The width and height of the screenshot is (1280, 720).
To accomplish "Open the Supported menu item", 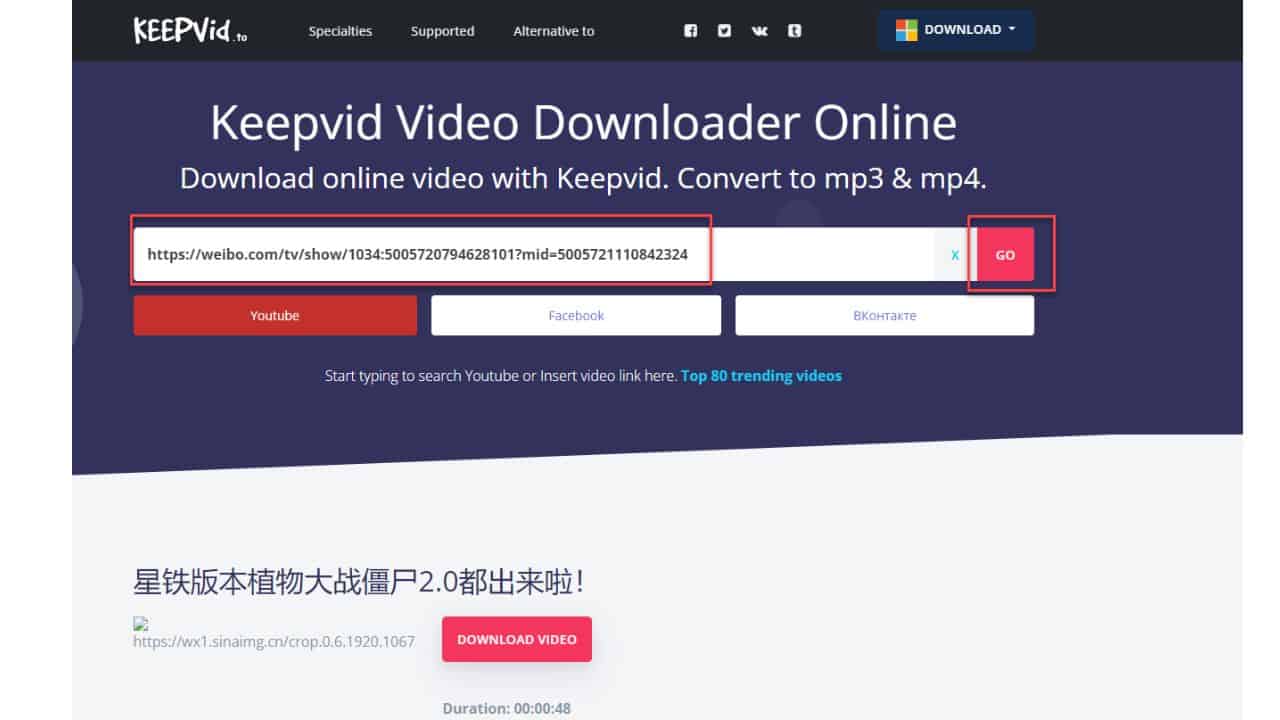I will (442, 31).
